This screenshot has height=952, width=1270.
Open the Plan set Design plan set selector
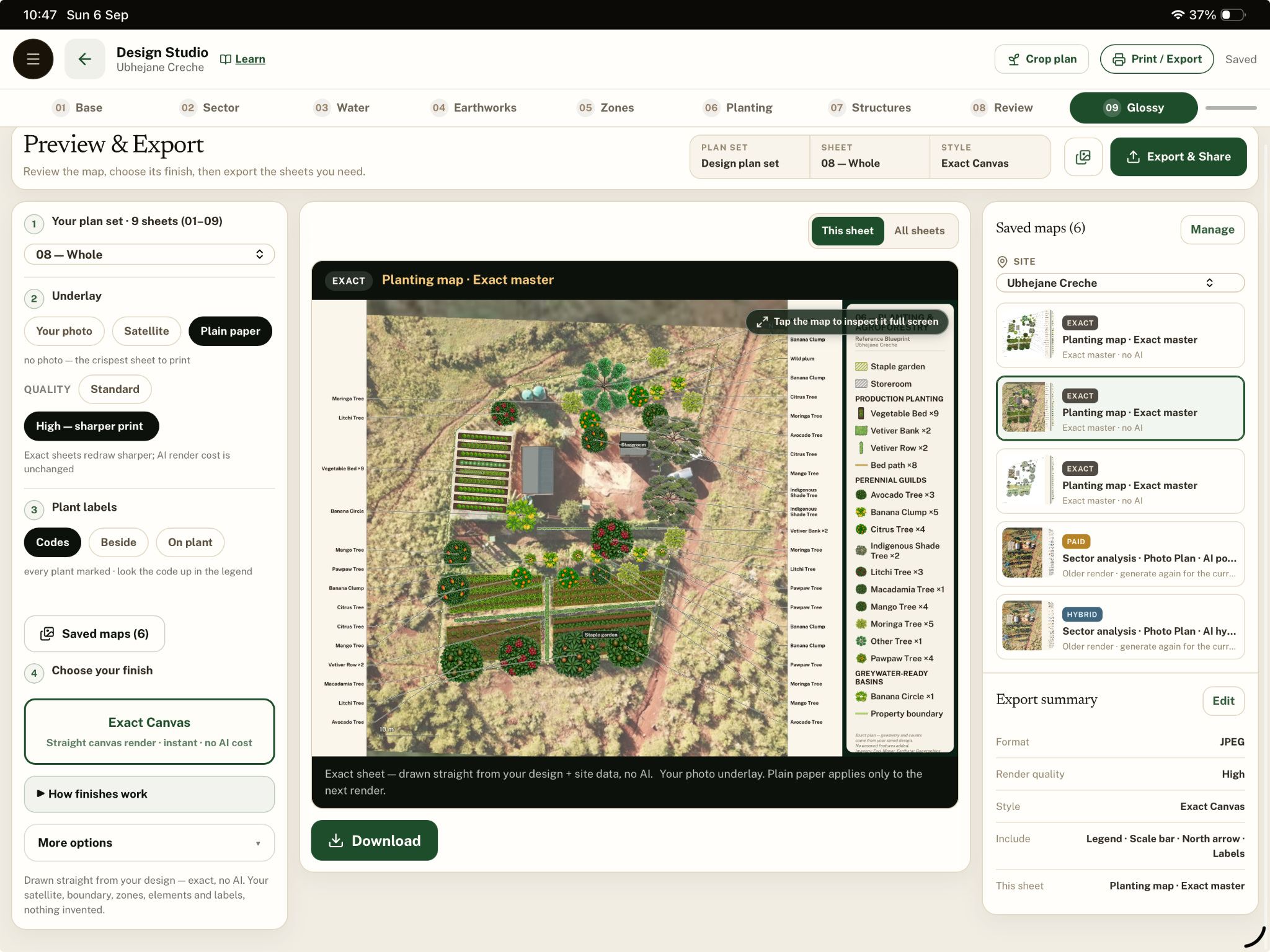point(750,157)
